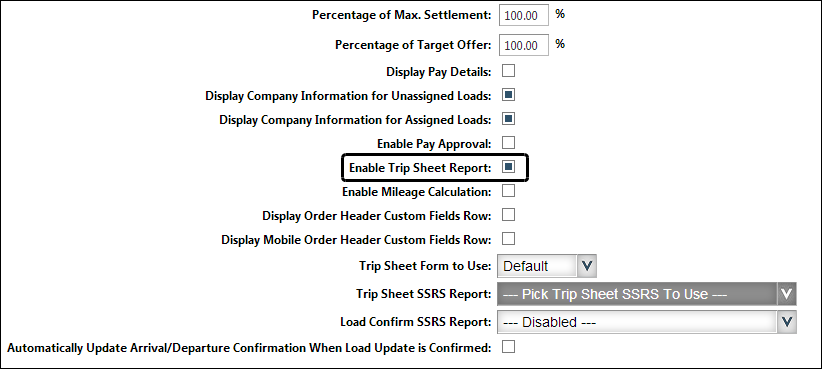Click the Enable Mileage Calculation label
The image size is (822, 369).
pos(417,192)
